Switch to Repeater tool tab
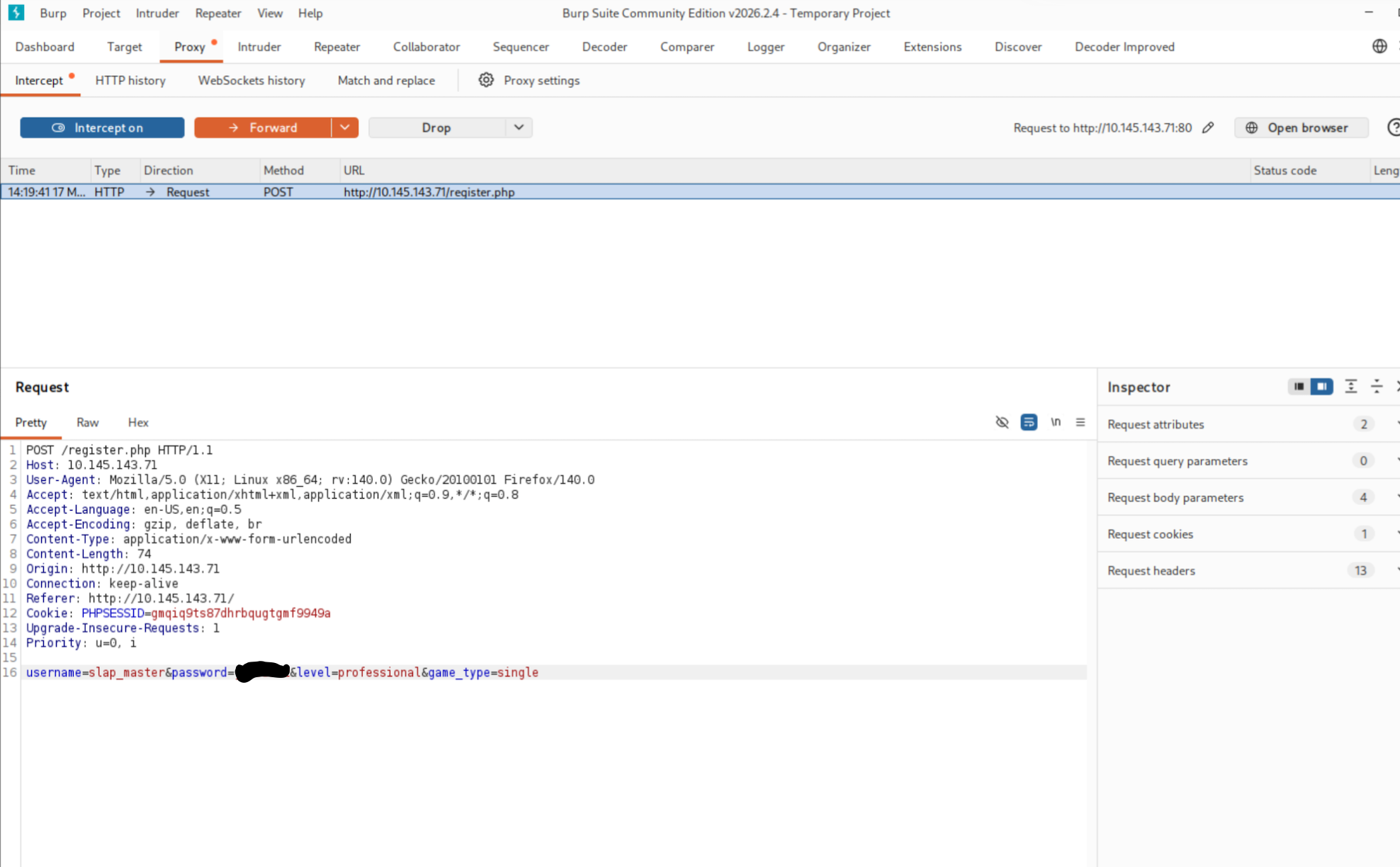This screenshot has width=1400, height=867. [x=337, y=47]
